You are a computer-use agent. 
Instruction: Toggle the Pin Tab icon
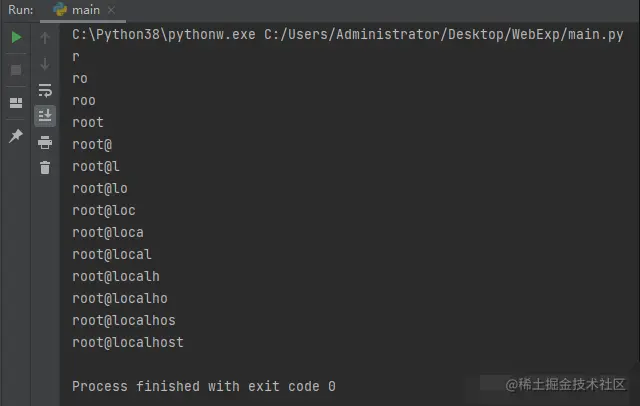15,136
